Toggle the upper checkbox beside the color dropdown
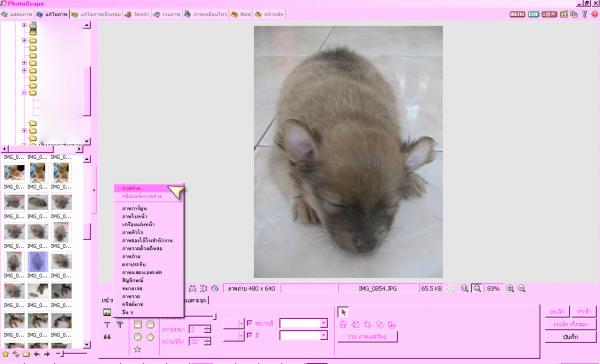This screenshot has width=600, height=364. point(249,323)
